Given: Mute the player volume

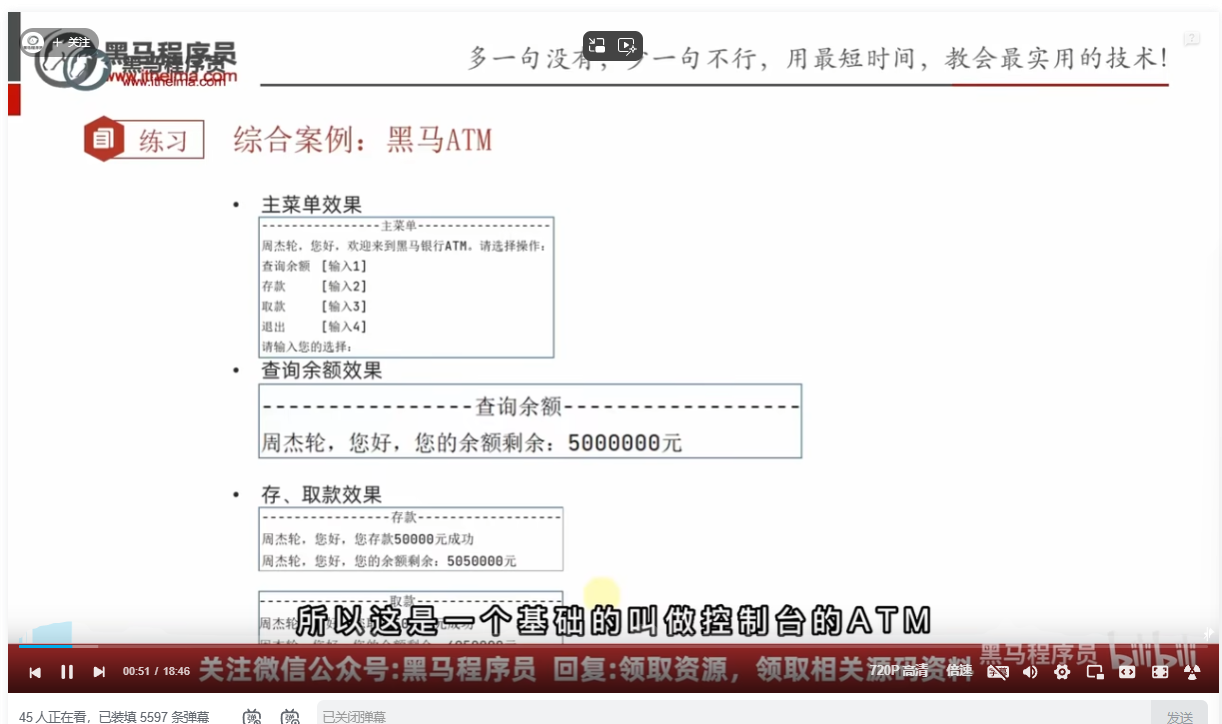Looking at the screenshot, I should coord(1030,672).
